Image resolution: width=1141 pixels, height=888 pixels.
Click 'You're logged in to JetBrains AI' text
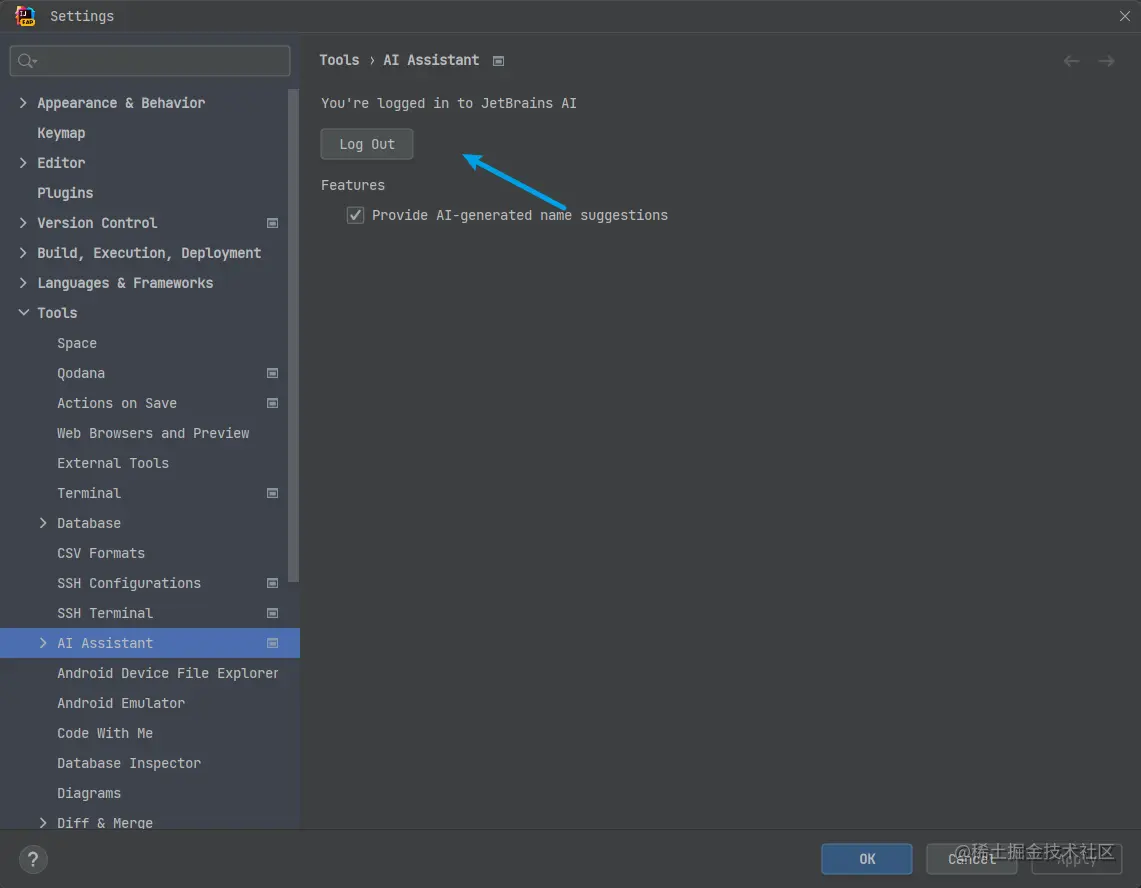(x=448, y=103)
